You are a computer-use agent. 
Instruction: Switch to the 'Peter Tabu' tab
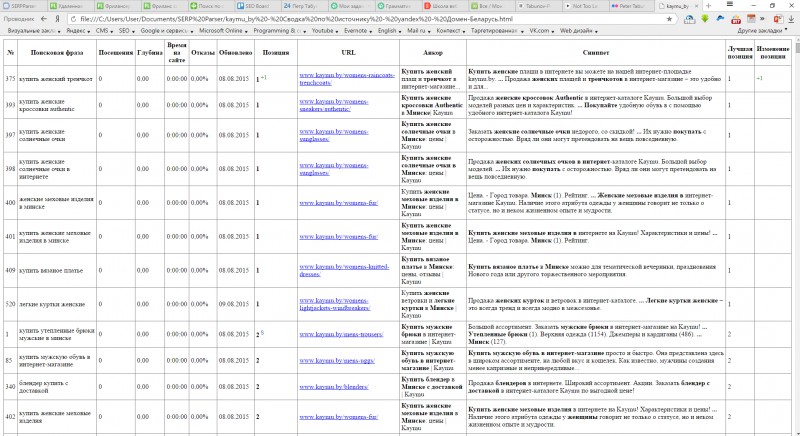[630, 6]
